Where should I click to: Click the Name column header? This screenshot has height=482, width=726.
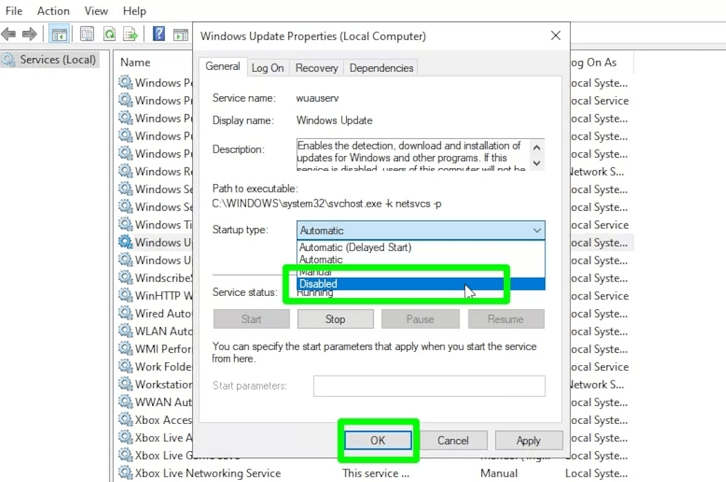(x=135, y=62)
